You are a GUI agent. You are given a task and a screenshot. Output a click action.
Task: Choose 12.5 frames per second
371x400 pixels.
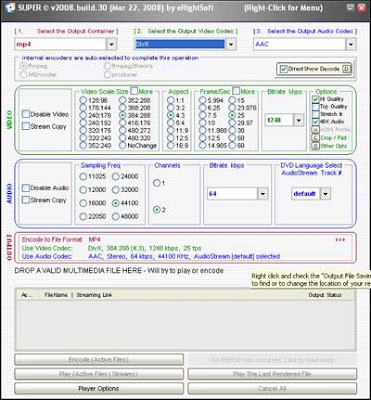coord(202,138)
